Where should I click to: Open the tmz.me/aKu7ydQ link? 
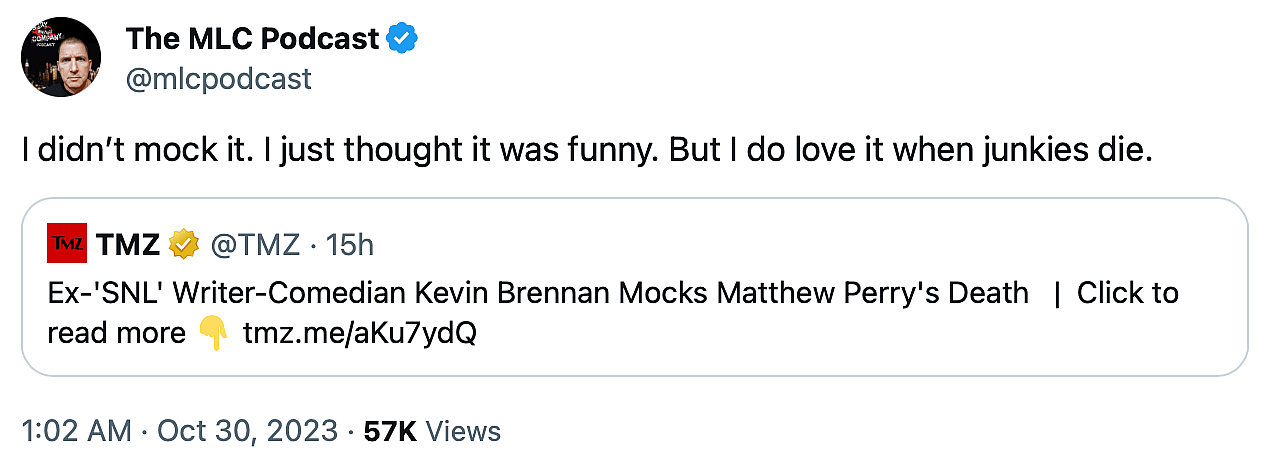tap(359, 333)
